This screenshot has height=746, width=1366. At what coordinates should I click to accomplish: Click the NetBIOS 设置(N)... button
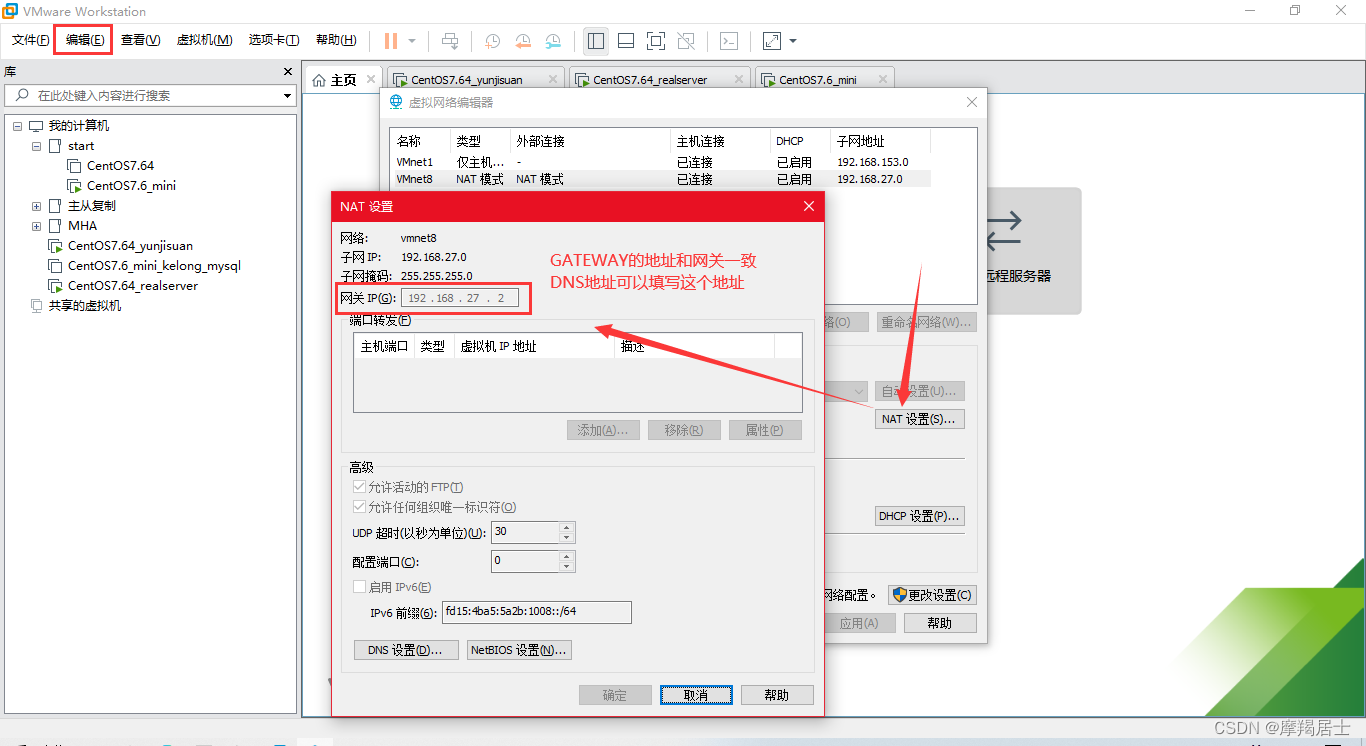click(519, 650)
